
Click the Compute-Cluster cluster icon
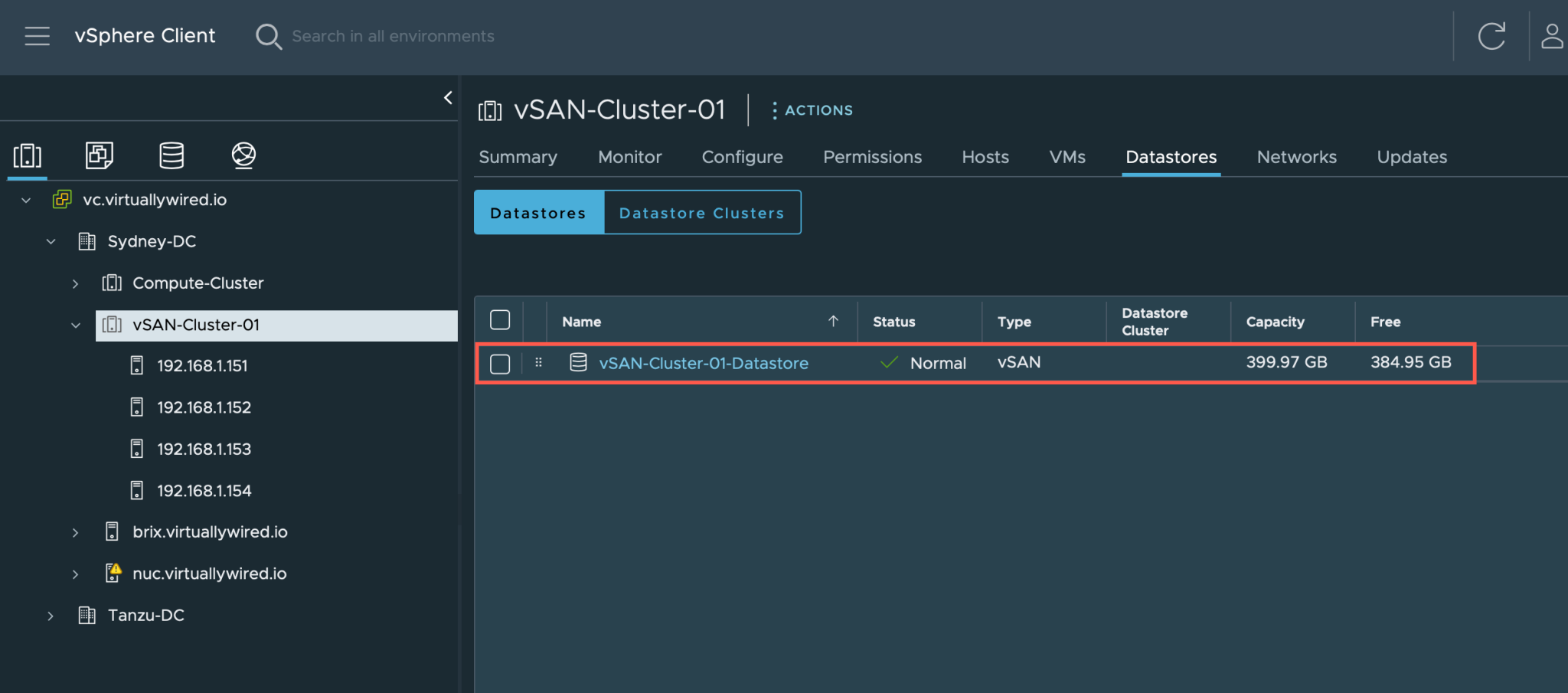112,283
